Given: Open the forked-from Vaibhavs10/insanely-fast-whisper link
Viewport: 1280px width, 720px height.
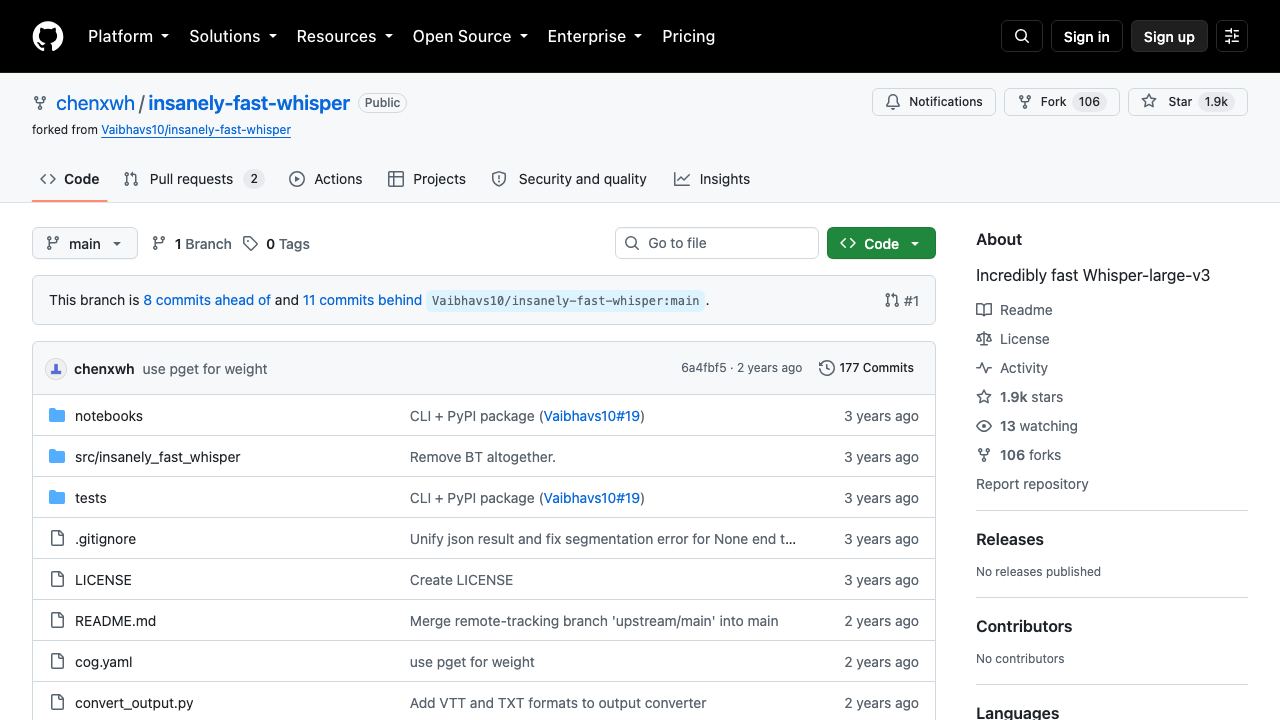Looking at the screenshot, I should [x=196, y=130].
